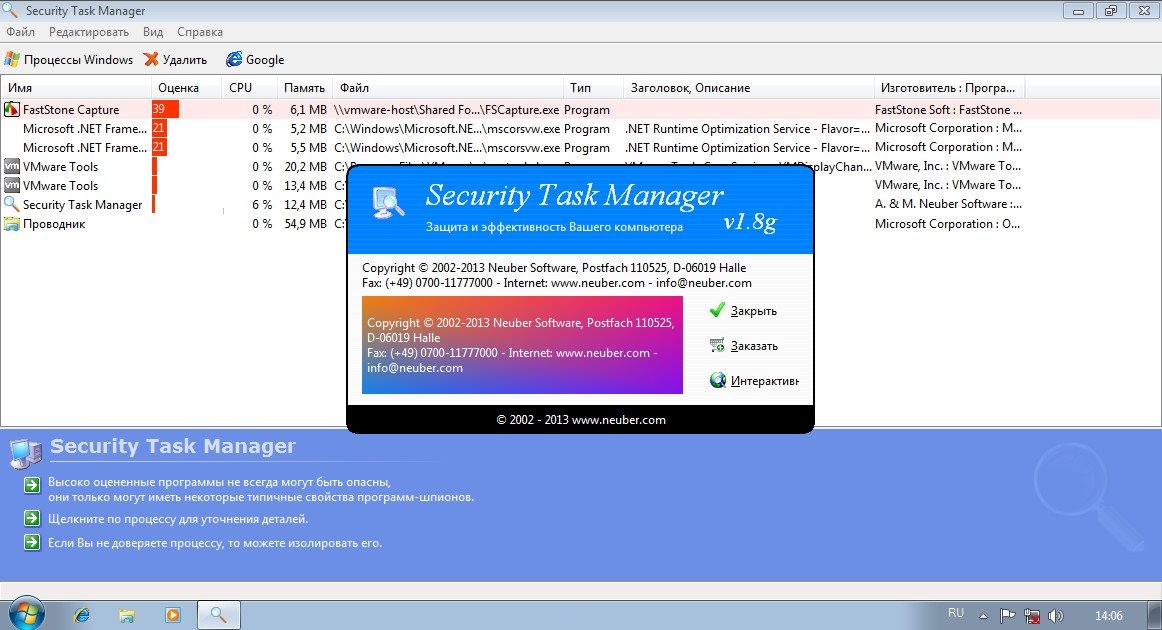Click the Удалить toolbar button

coord(176,59)
